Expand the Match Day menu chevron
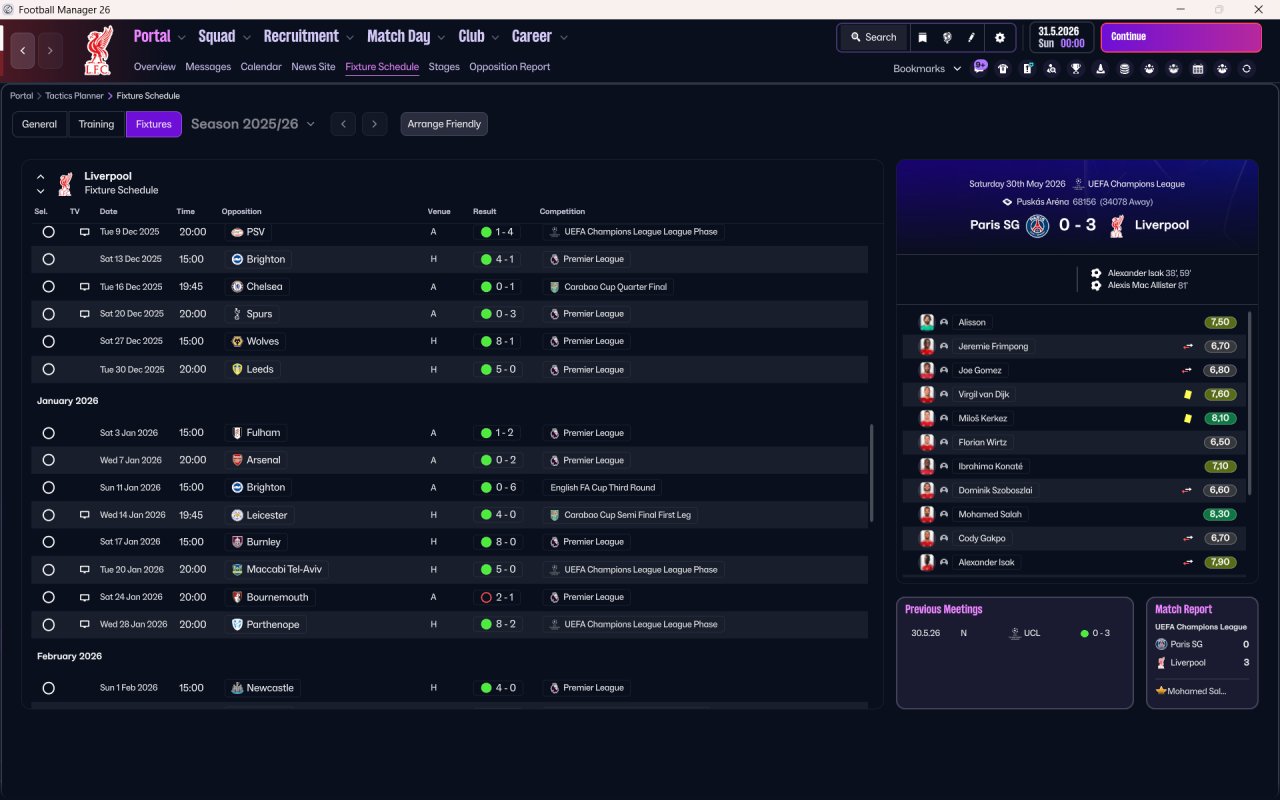The height and width of the screenshot is (800, 1280). tap(442, 37)
